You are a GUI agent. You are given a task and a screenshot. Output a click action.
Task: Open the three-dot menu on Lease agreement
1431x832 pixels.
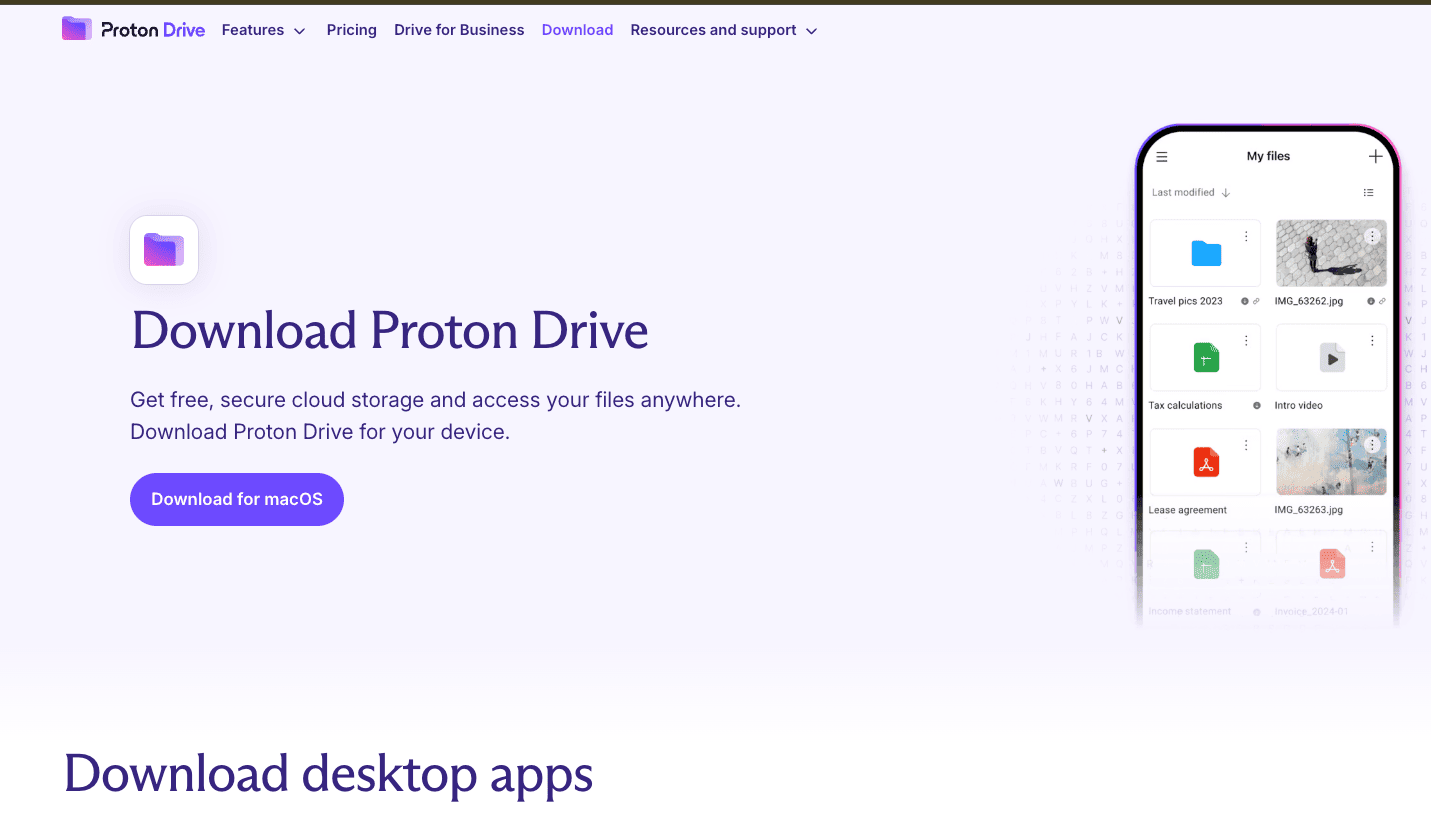pyautogui.click(x=1246, y=444)
